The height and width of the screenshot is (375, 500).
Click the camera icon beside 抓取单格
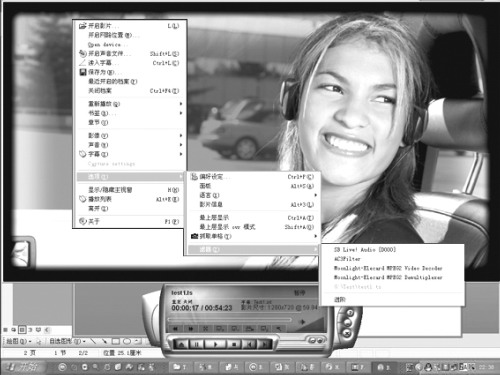click(x=194, y=236)
